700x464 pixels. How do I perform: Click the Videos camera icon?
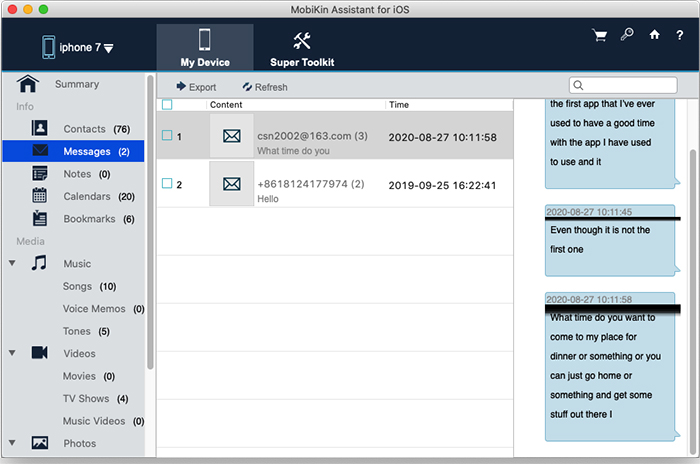[x=39, y=352]
